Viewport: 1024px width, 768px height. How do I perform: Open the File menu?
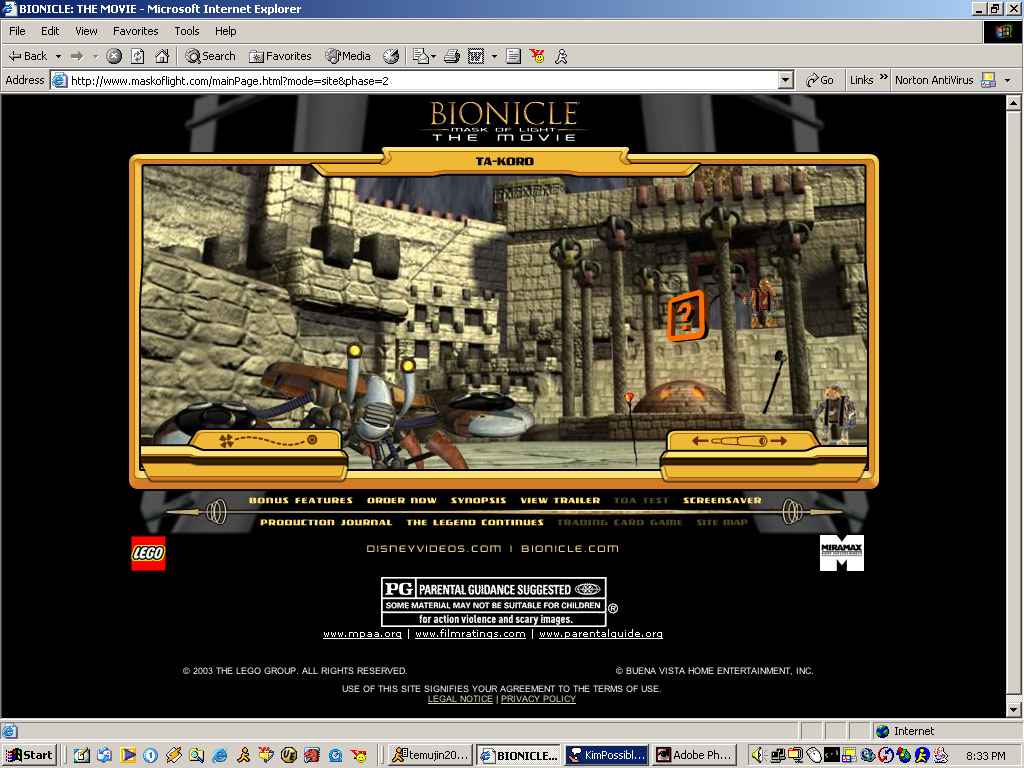pos(17,31)
